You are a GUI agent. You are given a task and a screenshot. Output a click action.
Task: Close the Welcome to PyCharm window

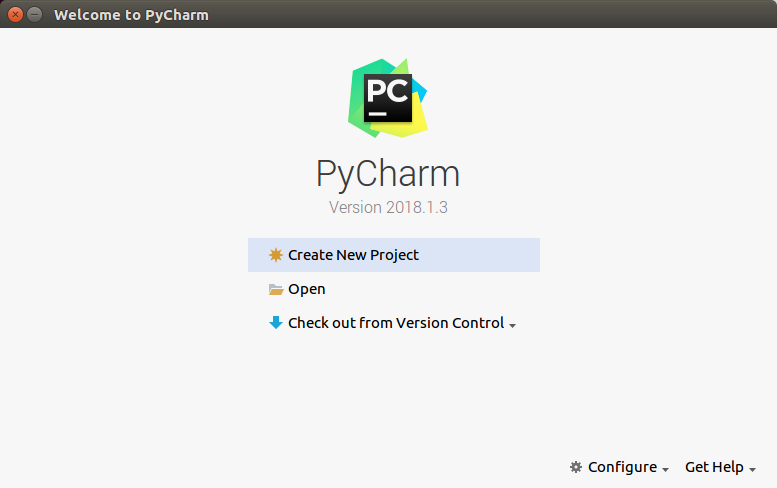(15, 14)
